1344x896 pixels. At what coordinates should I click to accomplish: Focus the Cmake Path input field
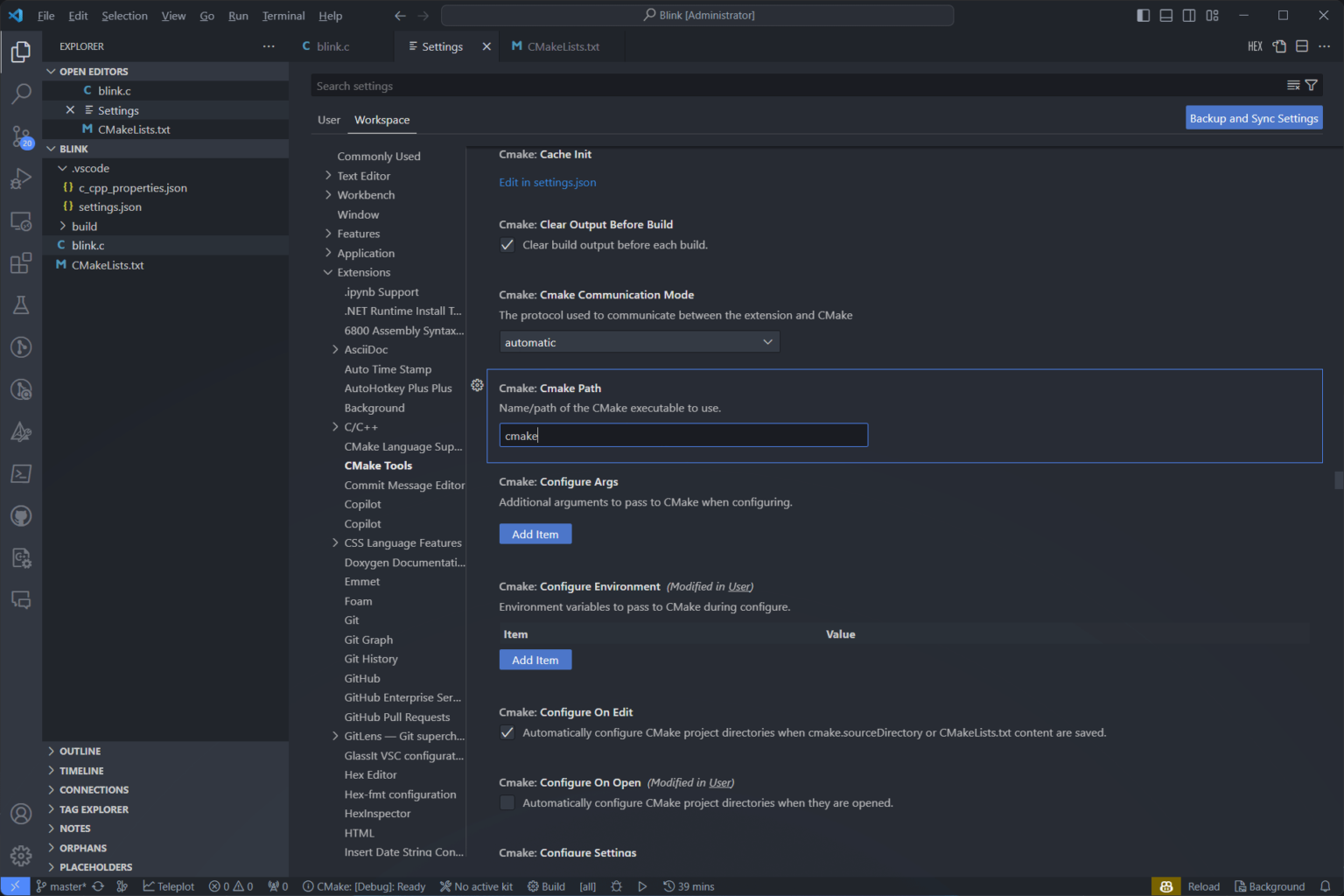pos(682,435)
